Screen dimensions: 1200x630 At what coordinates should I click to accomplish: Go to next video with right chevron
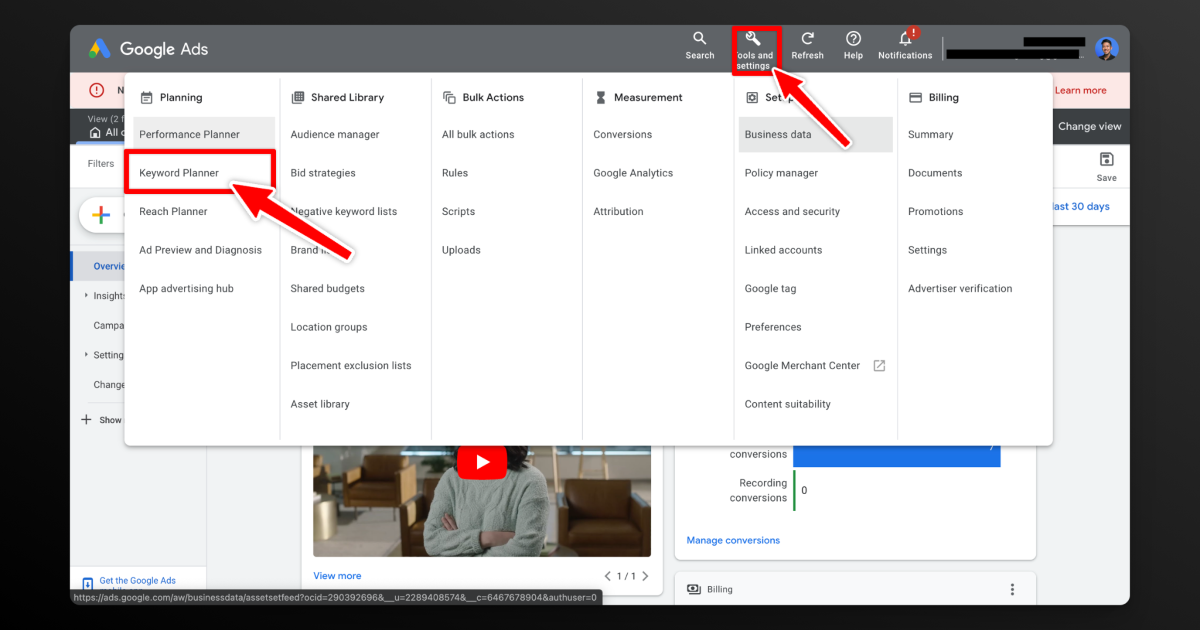point(645,576)
